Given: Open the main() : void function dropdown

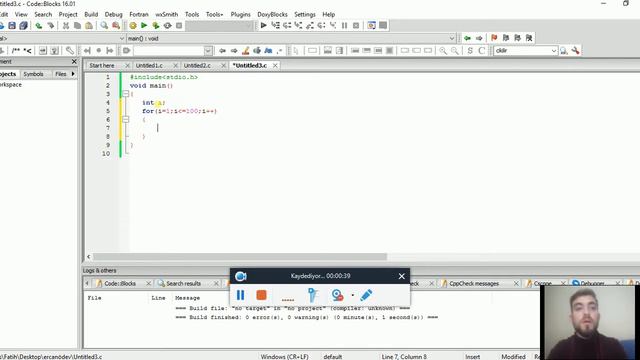Looking at the screenshot, I should coord(452,38).
